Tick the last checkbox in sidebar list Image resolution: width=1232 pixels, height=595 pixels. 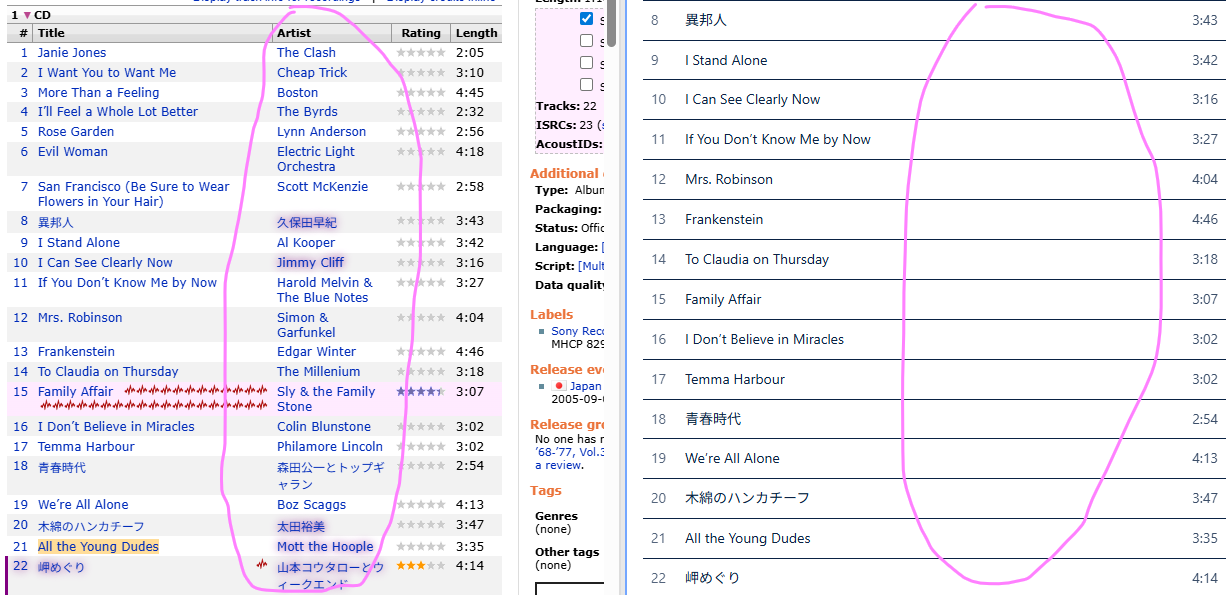[587, 85]
